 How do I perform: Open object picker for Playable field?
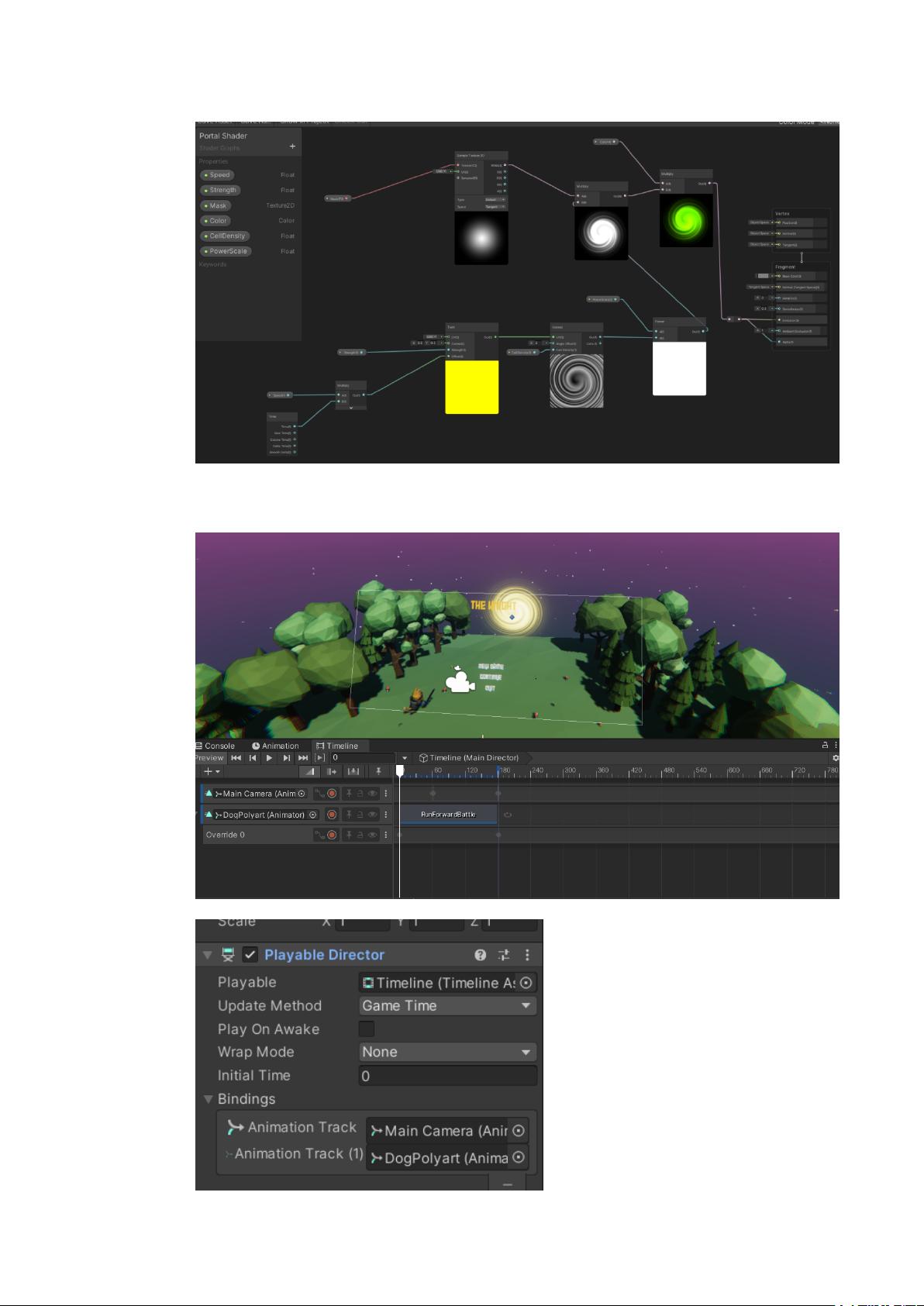click(x=526, y=983)
